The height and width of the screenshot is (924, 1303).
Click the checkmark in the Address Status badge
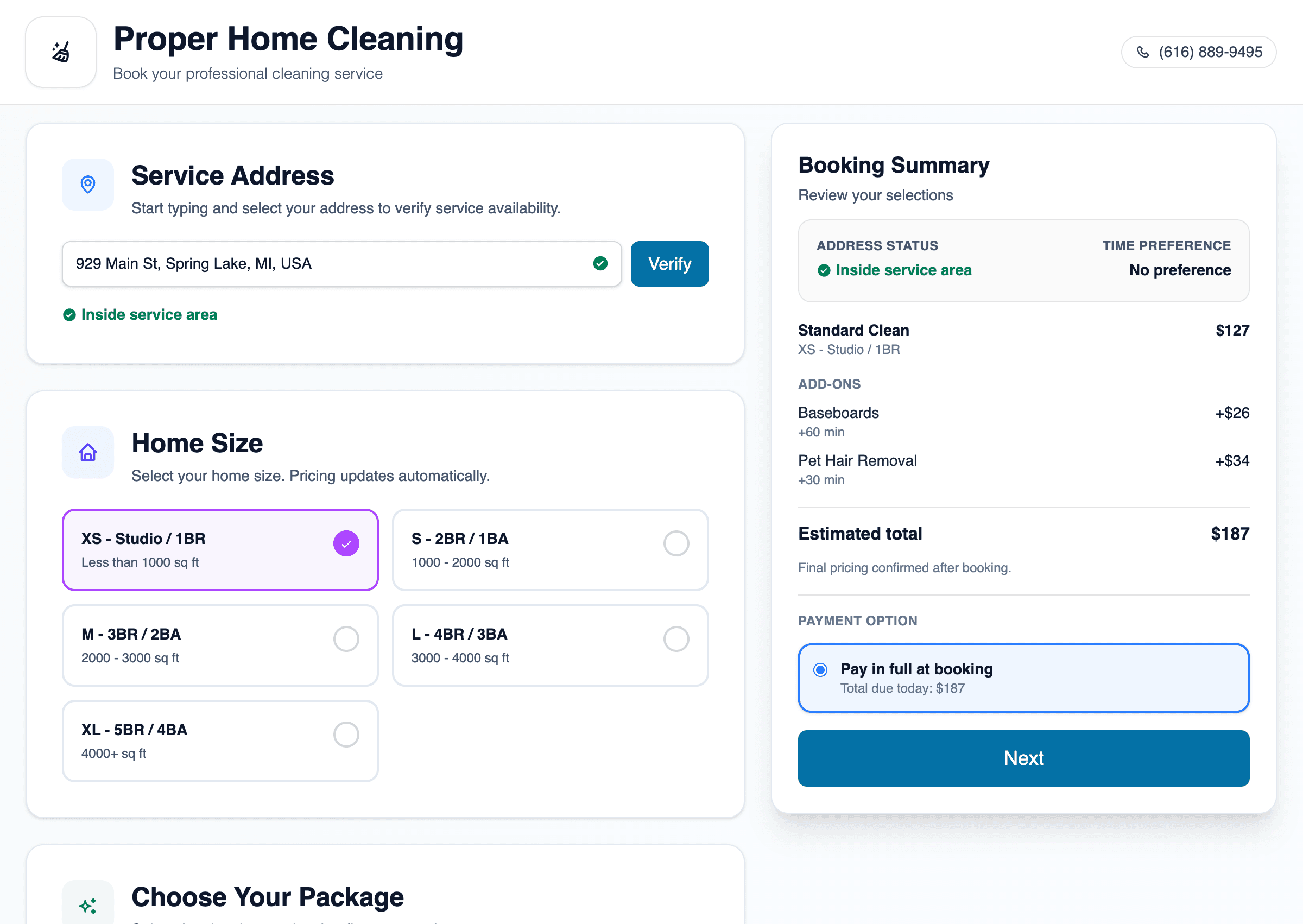click(825, 270)
